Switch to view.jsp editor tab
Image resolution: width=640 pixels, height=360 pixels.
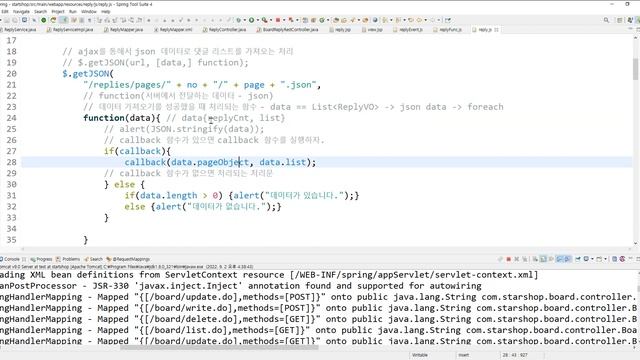coord(372,30)
